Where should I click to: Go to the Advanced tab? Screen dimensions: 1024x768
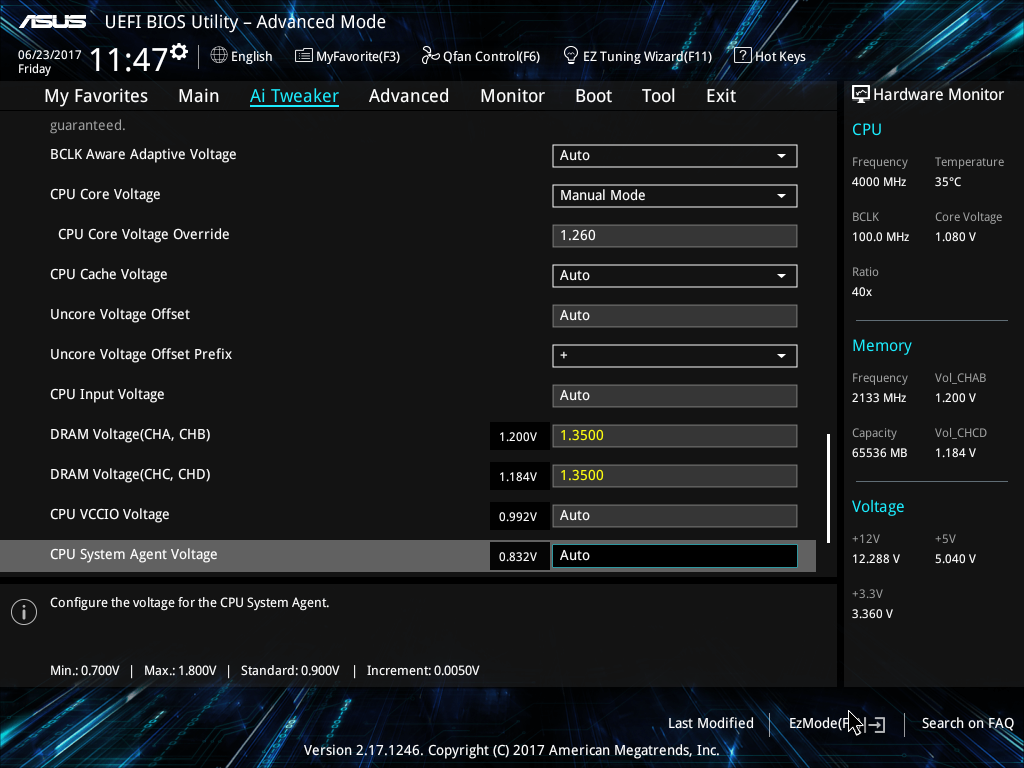point(409,96)
